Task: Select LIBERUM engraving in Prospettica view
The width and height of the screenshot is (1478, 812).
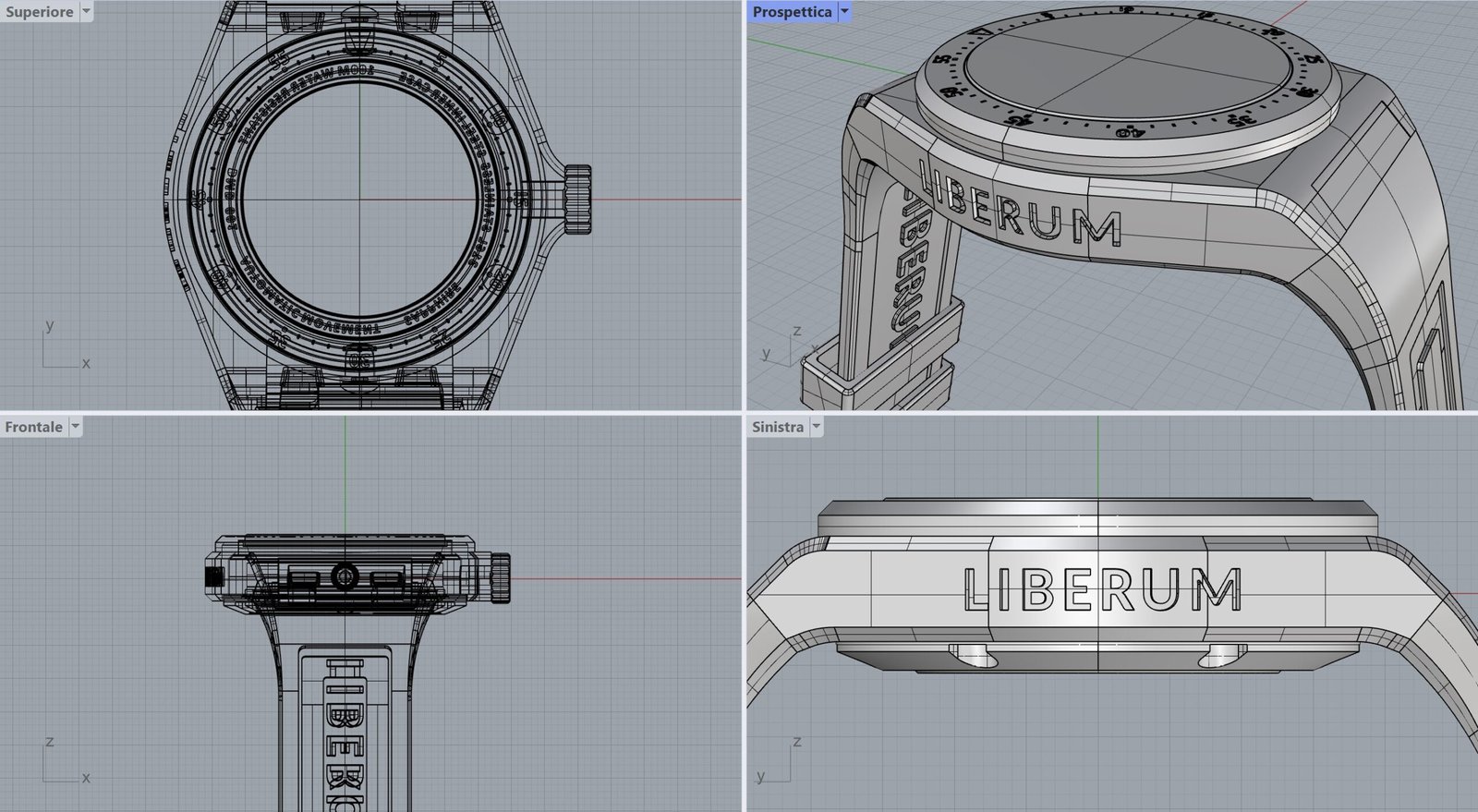Action: pos(1019,202)
